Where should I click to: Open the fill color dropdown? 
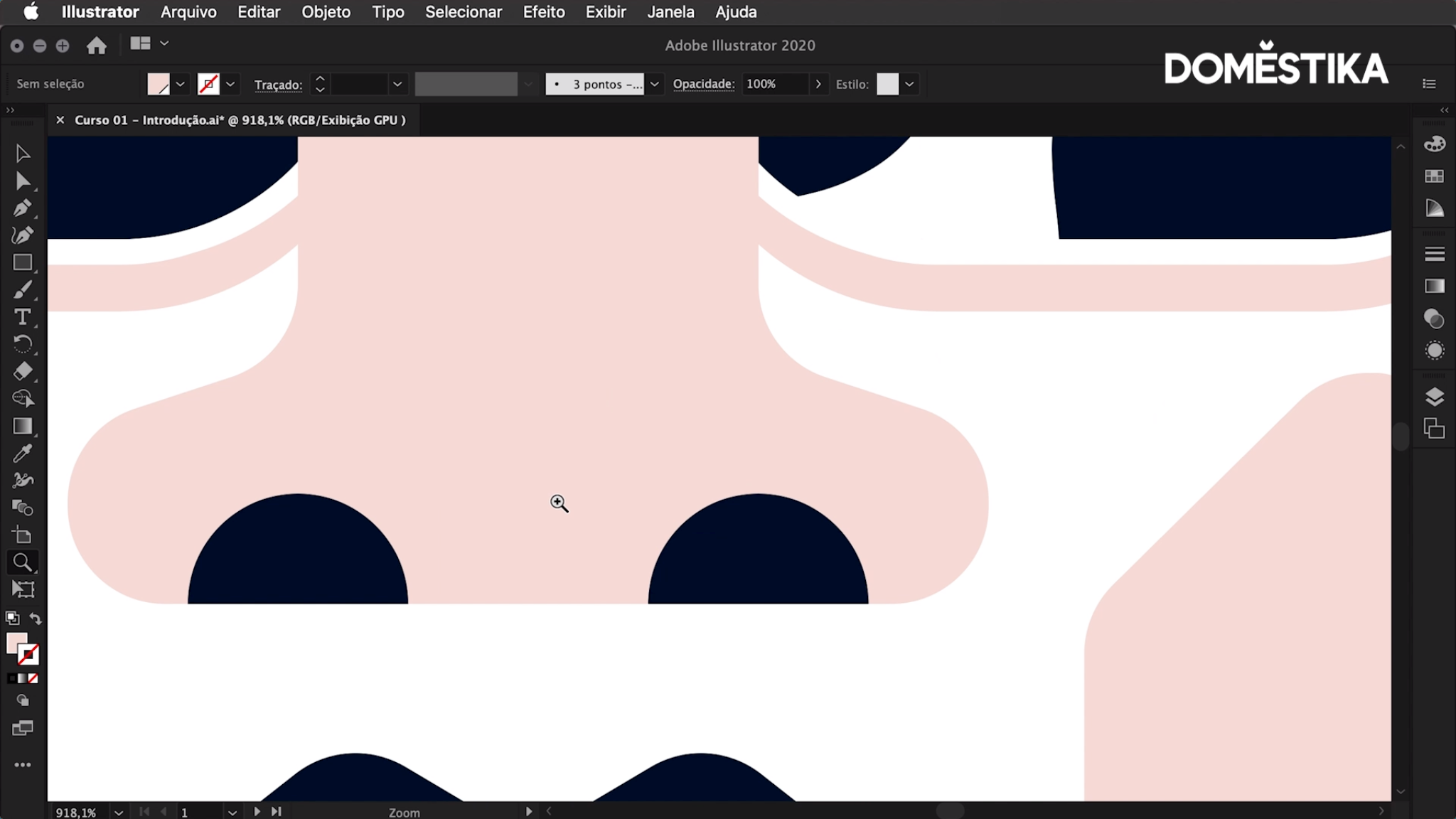pos(181,84)
